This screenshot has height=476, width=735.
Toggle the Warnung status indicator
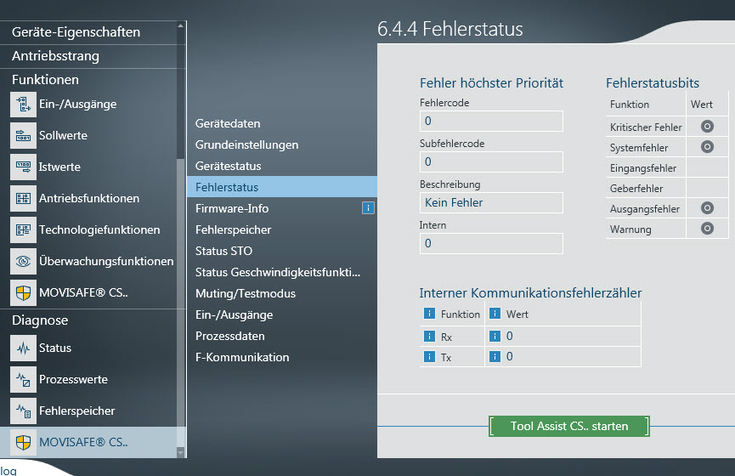point(707,229)
